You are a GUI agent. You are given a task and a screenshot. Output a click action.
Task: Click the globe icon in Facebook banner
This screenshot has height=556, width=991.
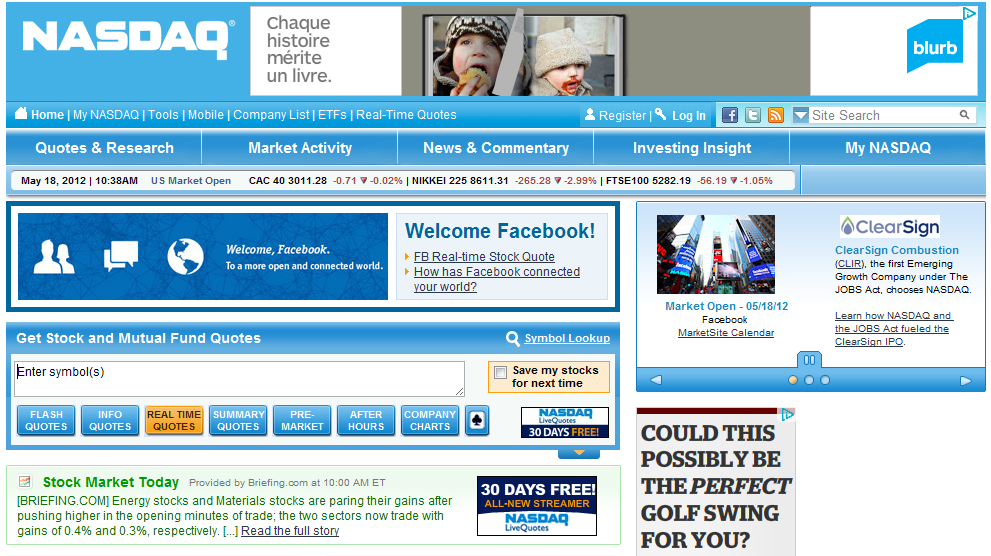[x=185, y=257]
